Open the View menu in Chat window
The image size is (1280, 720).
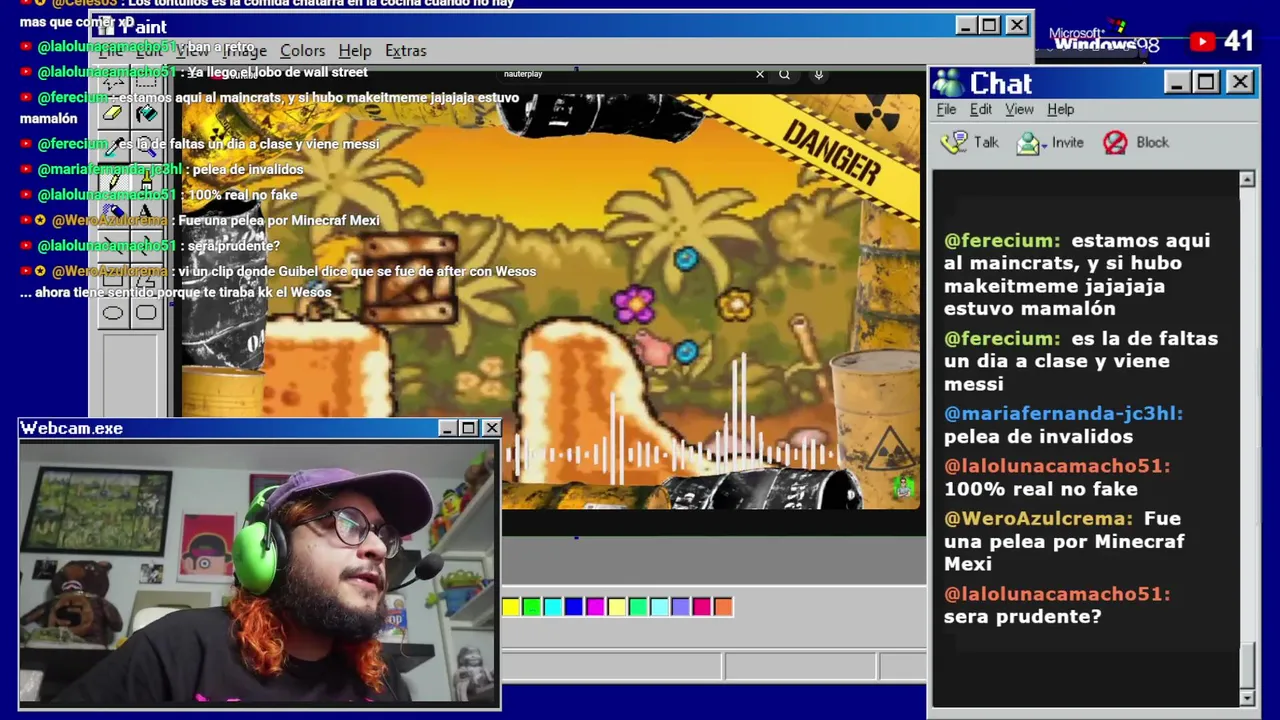pyautogui.click(x=1019, y=110)
